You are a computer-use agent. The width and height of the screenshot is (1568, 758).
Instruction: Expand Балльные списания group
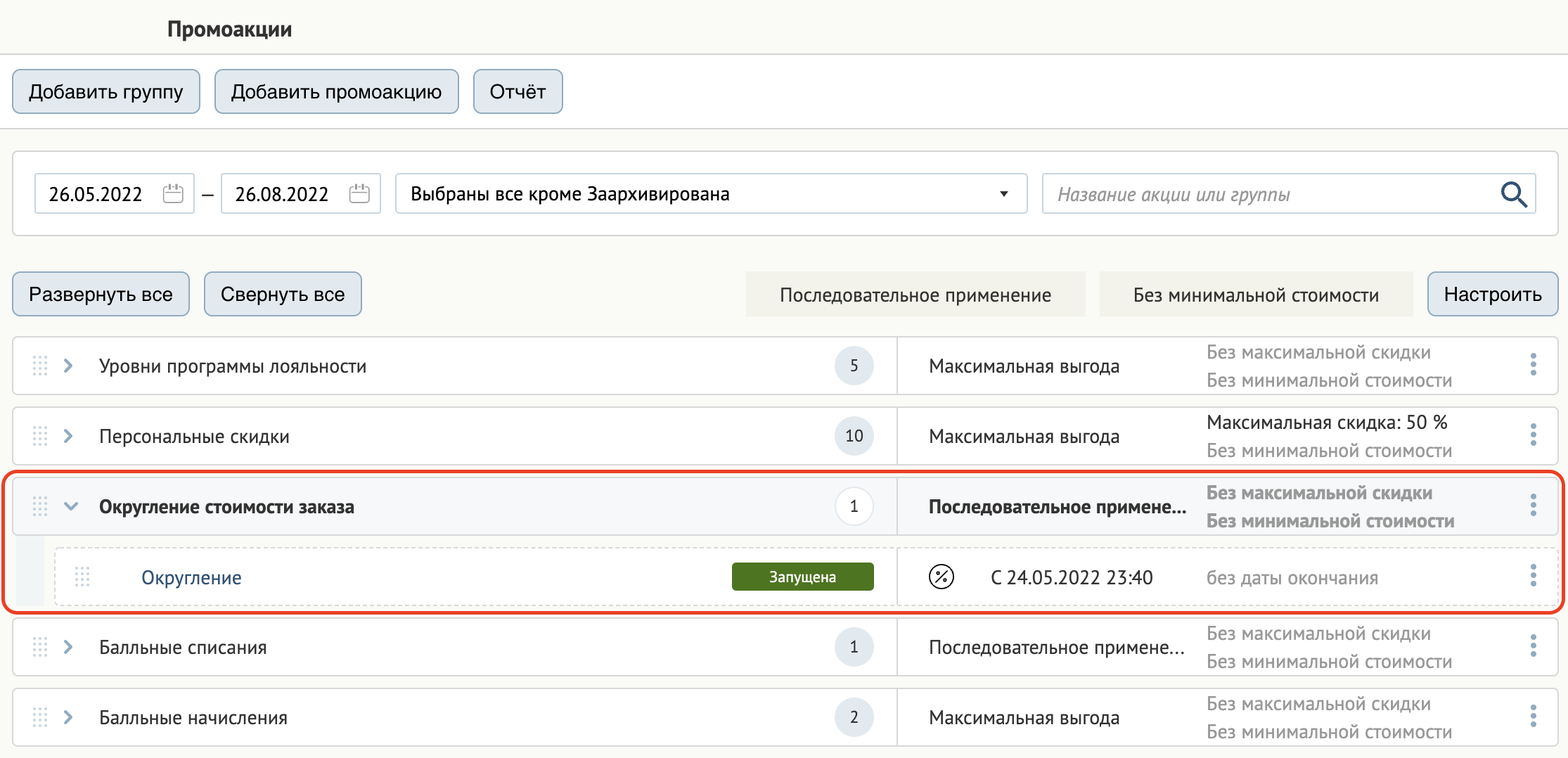[x=68, y=647]
